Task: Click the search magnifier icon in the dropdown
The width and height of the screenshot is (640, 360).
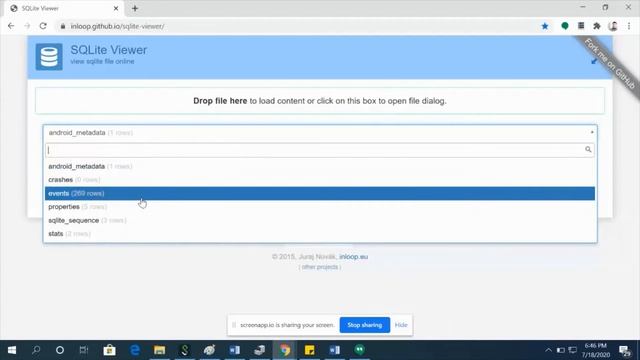Action: point(588,149)
